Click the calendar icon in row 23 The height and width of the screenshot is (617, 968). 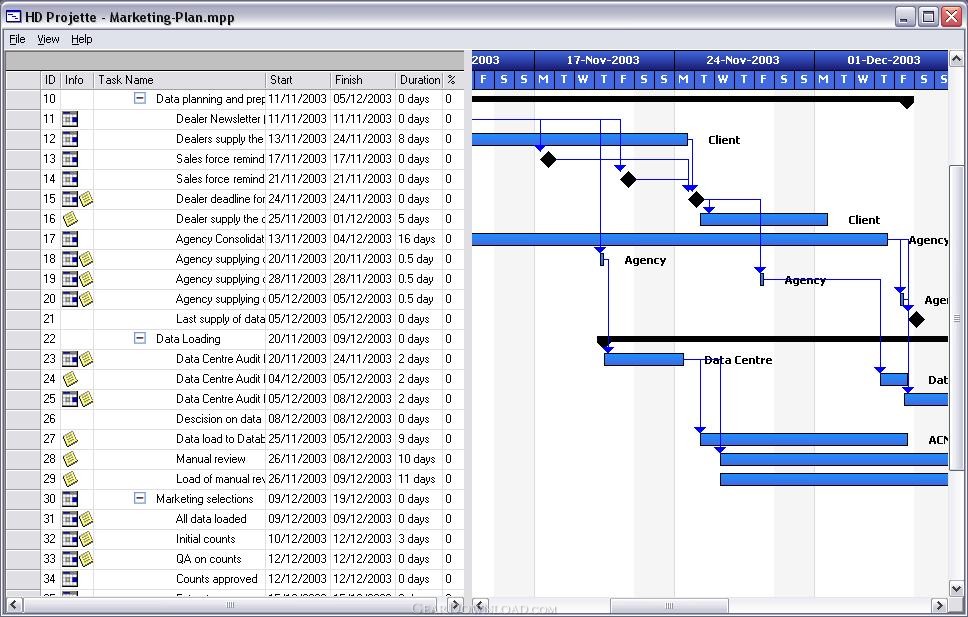coord(70,359)
